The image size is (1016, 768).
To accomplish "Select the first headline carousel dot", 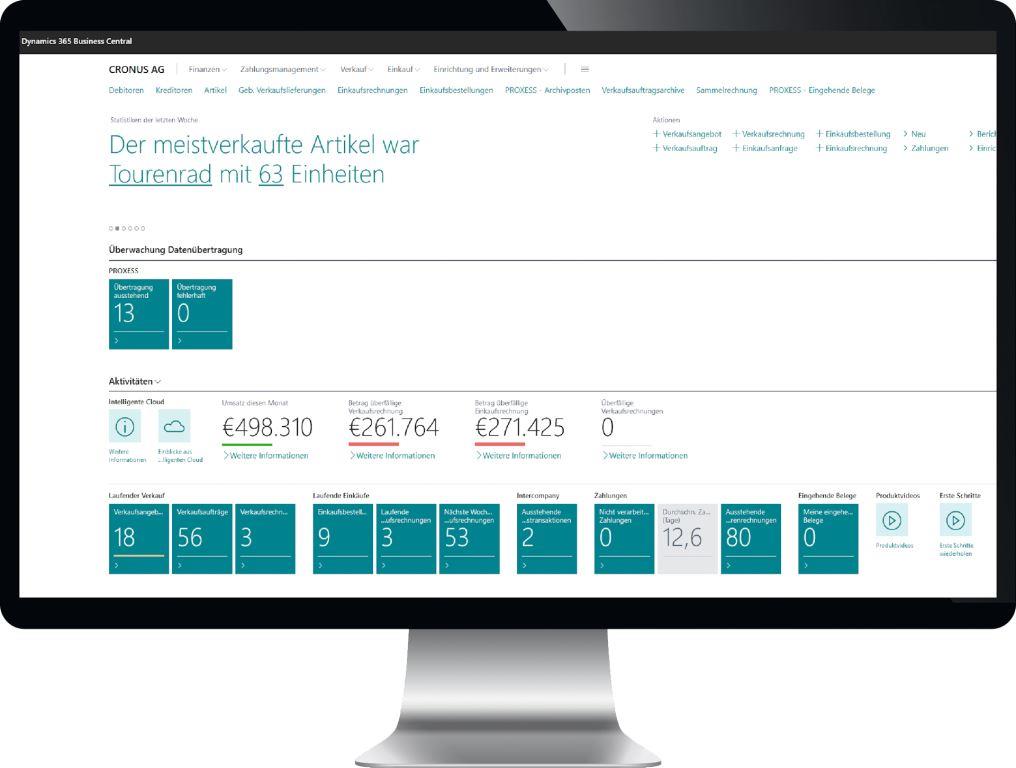I will click(111, 228).
